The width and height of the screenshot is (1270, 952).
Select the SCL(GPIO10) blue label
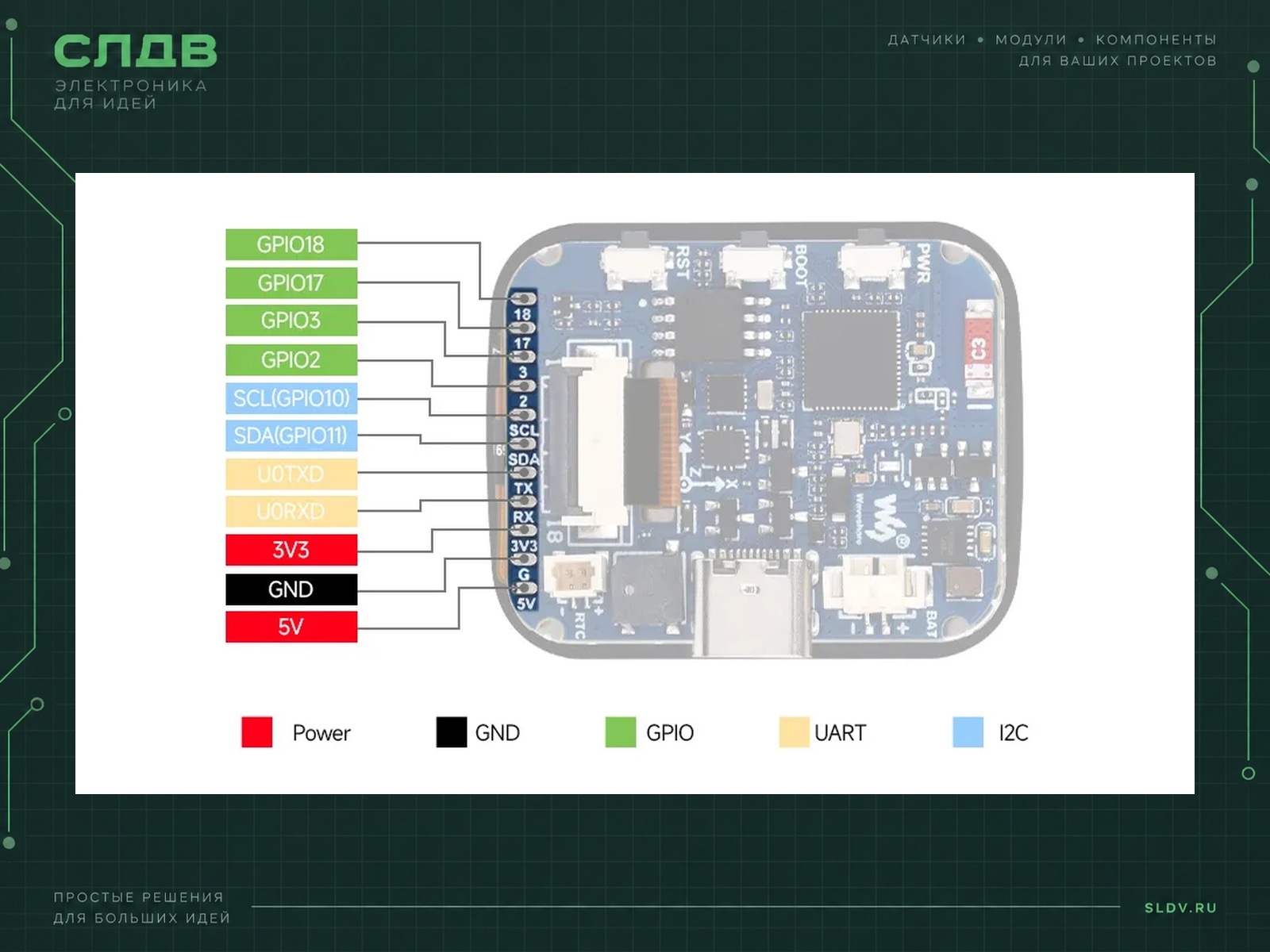point(291,397)
